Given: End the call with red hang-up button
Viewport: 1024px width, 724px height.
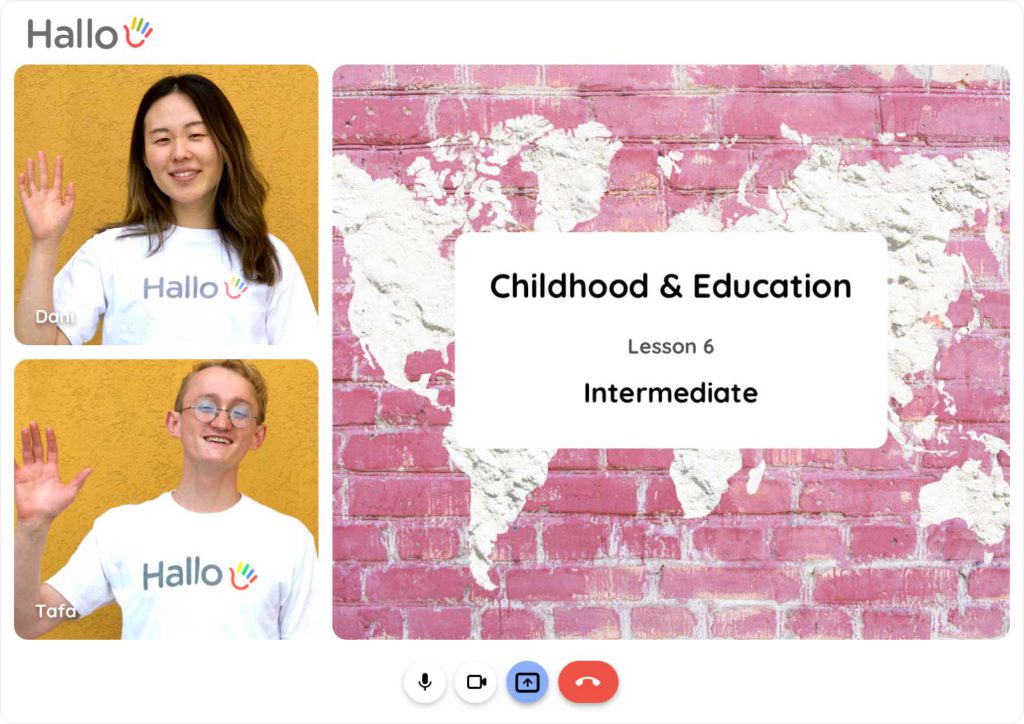Looking at the screenshot, I should click(588, 682).
